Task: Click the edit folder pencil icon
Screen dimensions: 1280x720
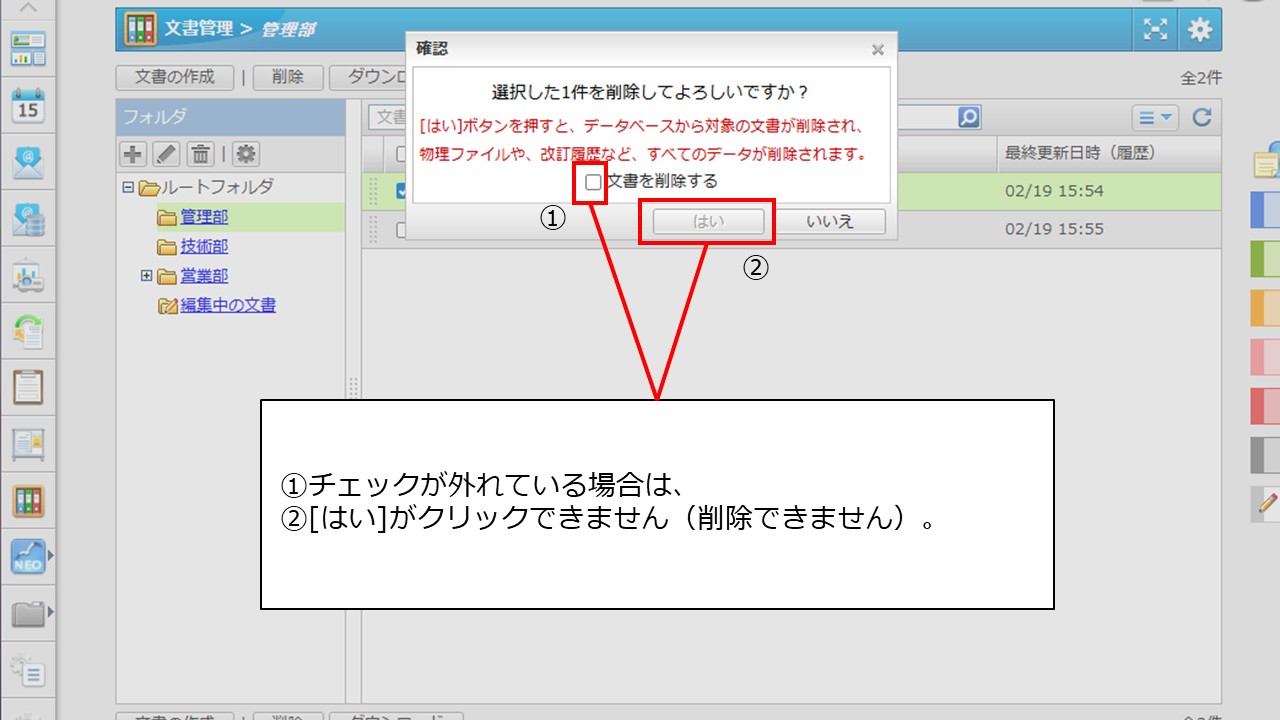Action: (x=166, y=154)
